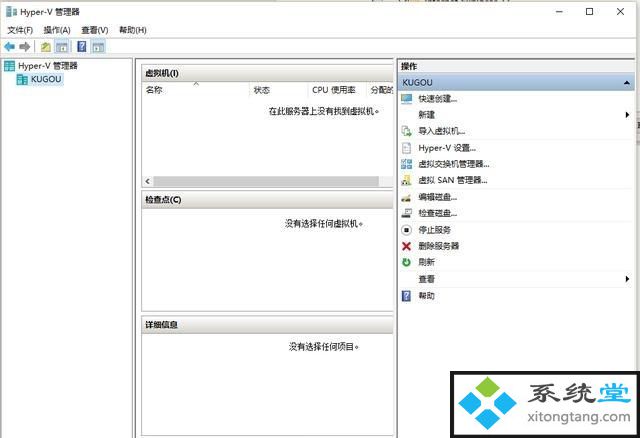Click 编辑磁盘... action
This screenshot has height=438, width=640.
438,198
